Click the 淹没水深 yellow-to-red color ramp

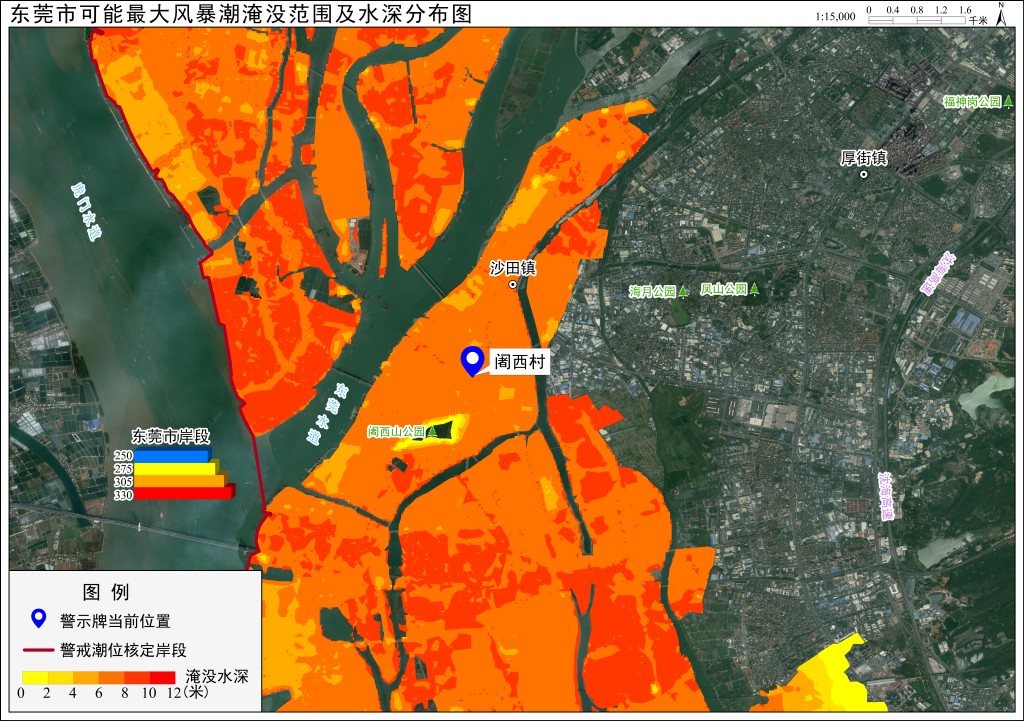point(99,677)
